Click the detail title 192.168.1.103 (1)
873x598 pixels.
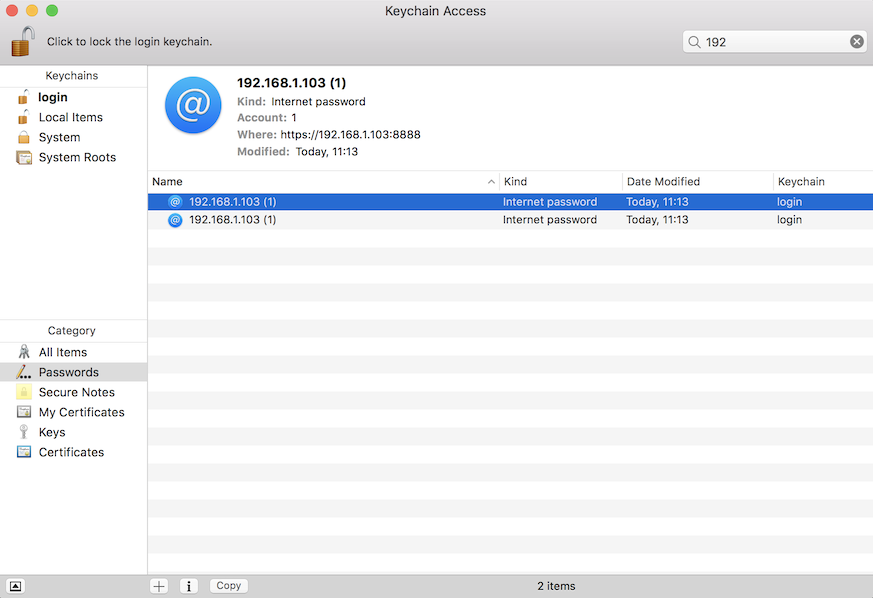point(291,83)
